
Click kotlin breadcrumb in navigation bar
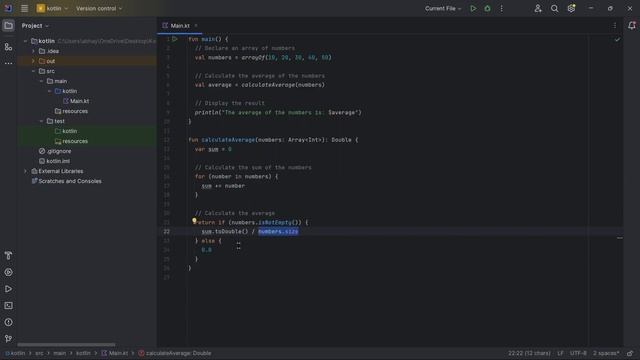15,353
